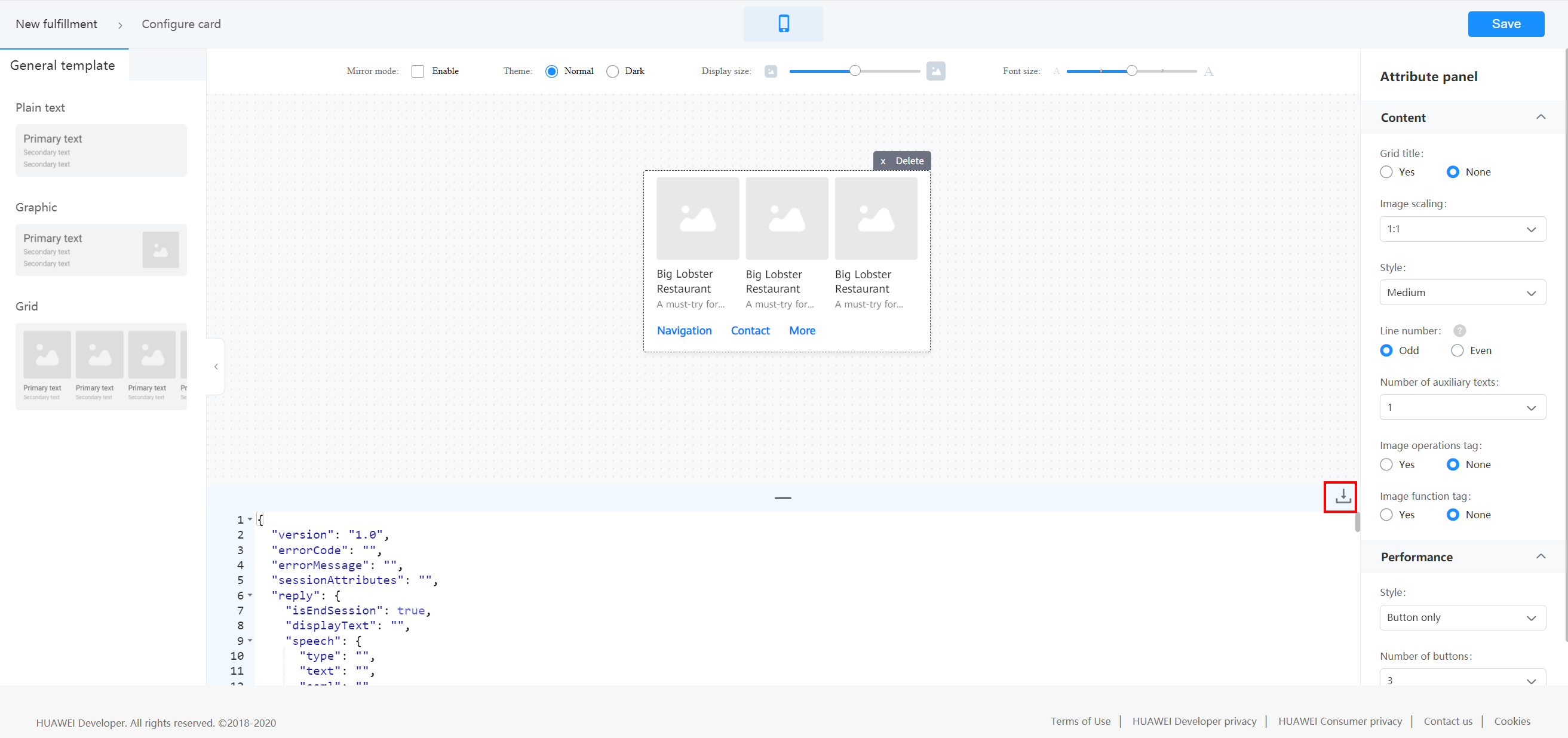
Task: Click the first Big Lobster image placeholder
Action: [x=698, y=219]
